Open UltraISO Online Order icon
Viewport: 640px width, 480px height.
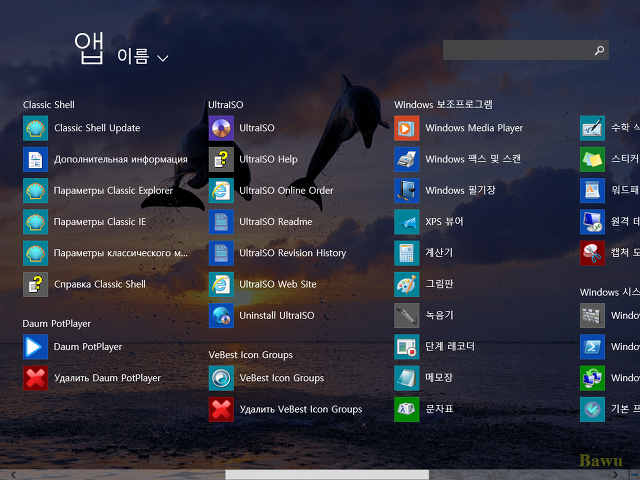click(x=221, y=191)
